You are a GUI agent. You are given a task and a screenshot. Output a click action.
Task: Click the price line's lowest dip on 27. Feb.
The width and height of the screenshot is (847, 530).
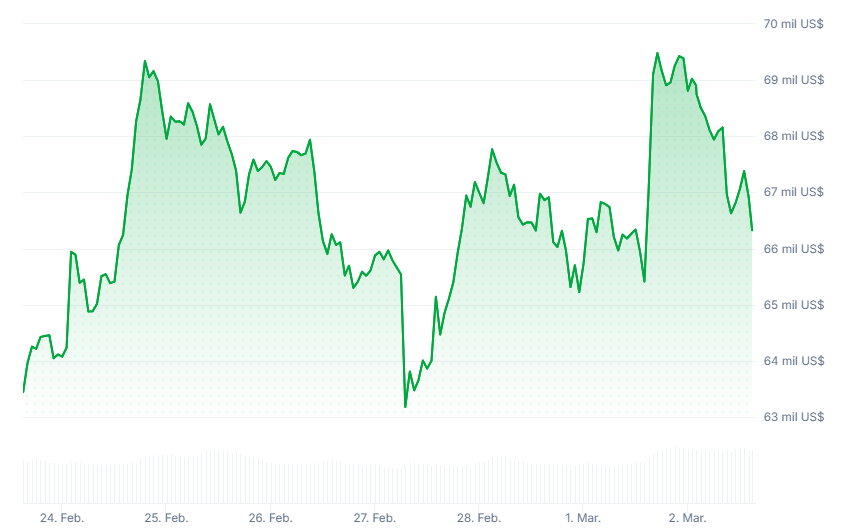point(405,406)
